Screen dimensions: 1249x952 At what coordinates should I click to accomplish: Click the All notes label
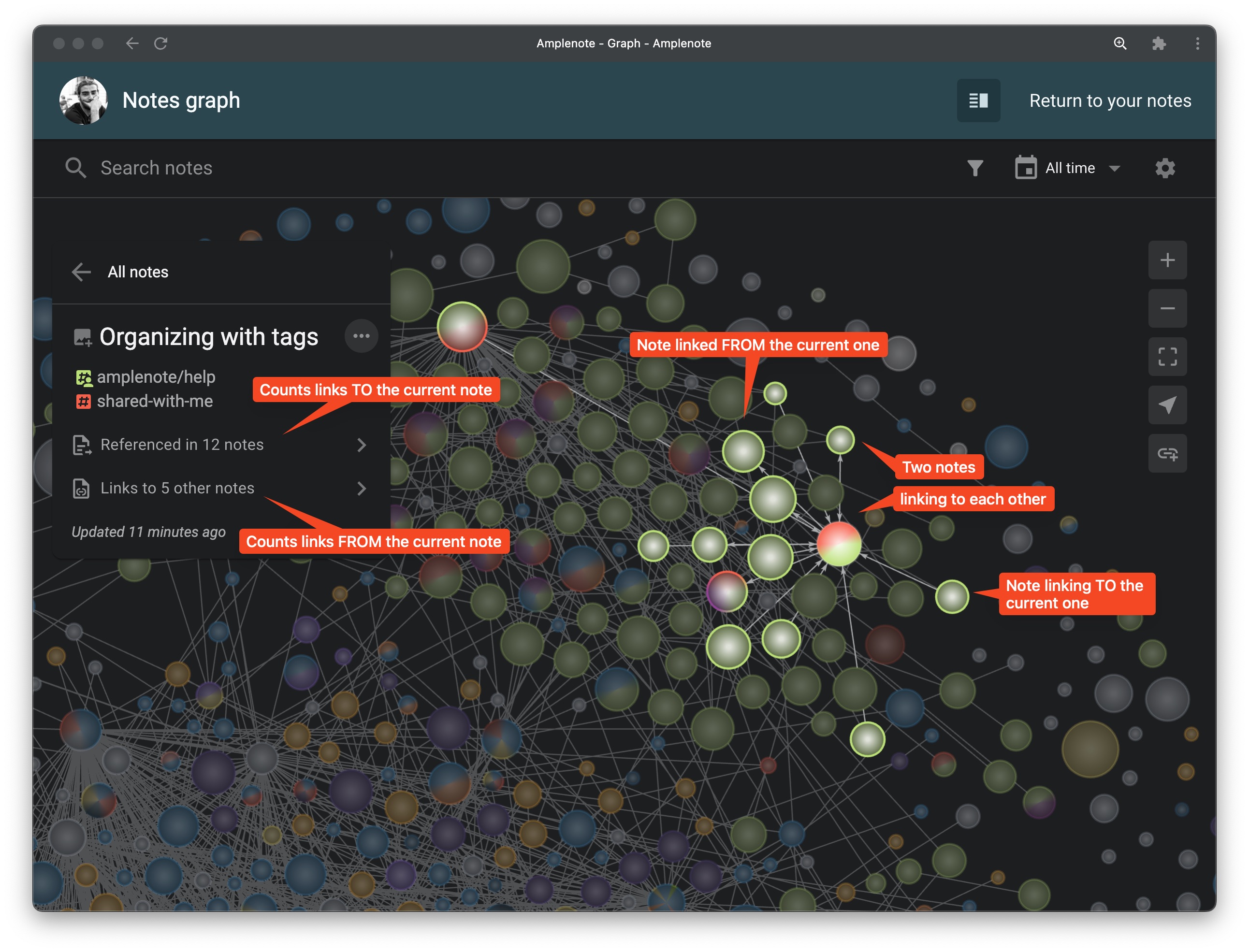coord(138,272)
